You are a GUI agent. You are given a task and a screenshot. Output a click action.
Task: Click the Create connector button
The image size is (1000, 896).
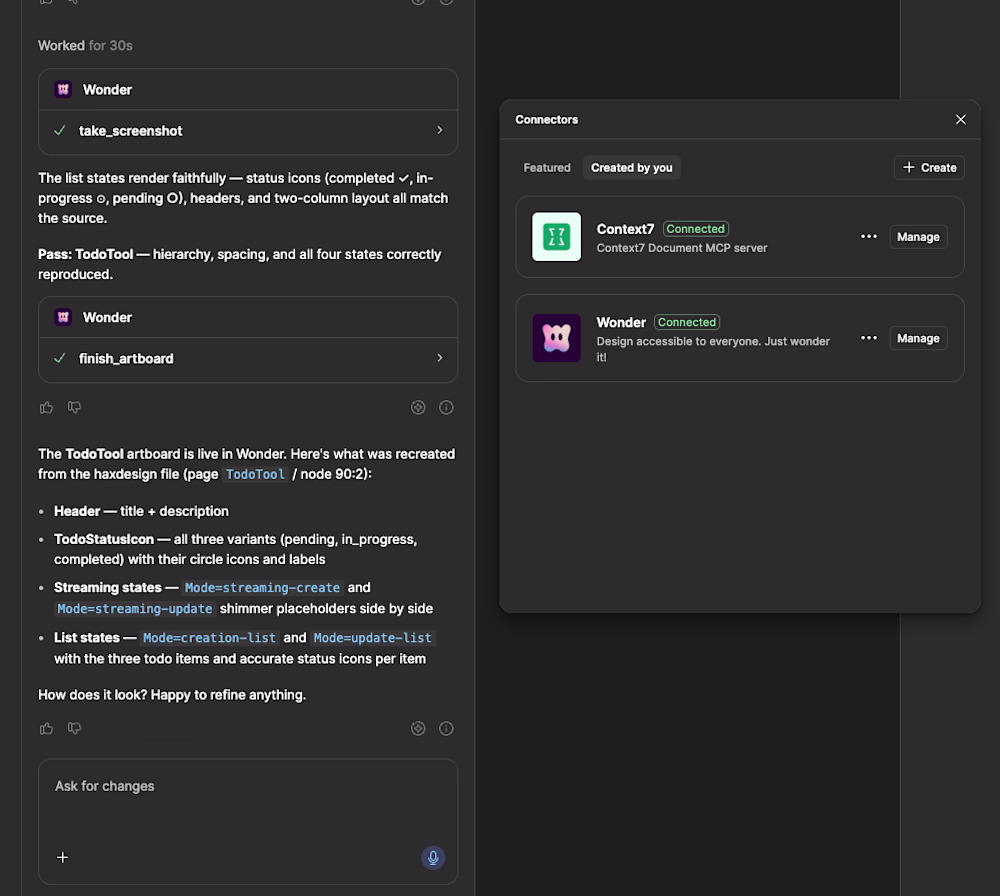click(x=929, y=168)
